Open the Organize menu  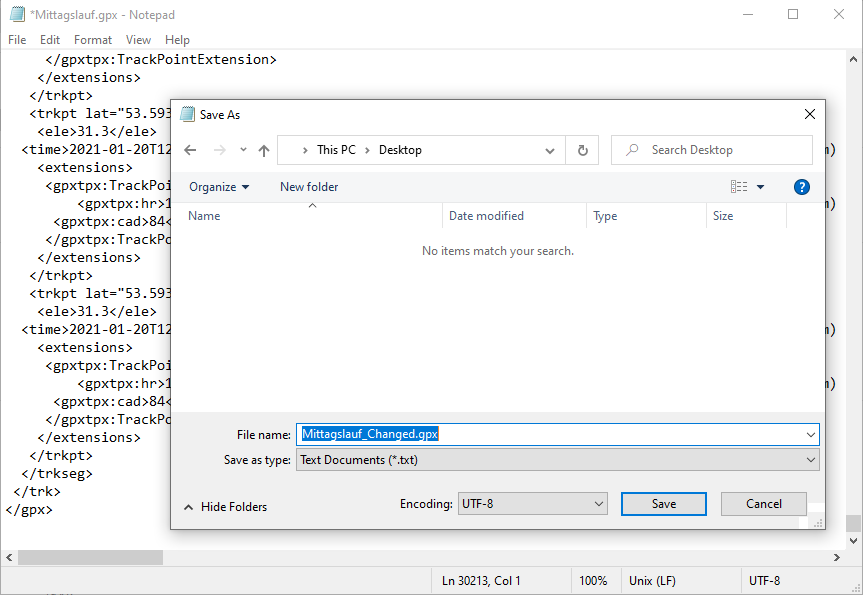coord(219,186)
